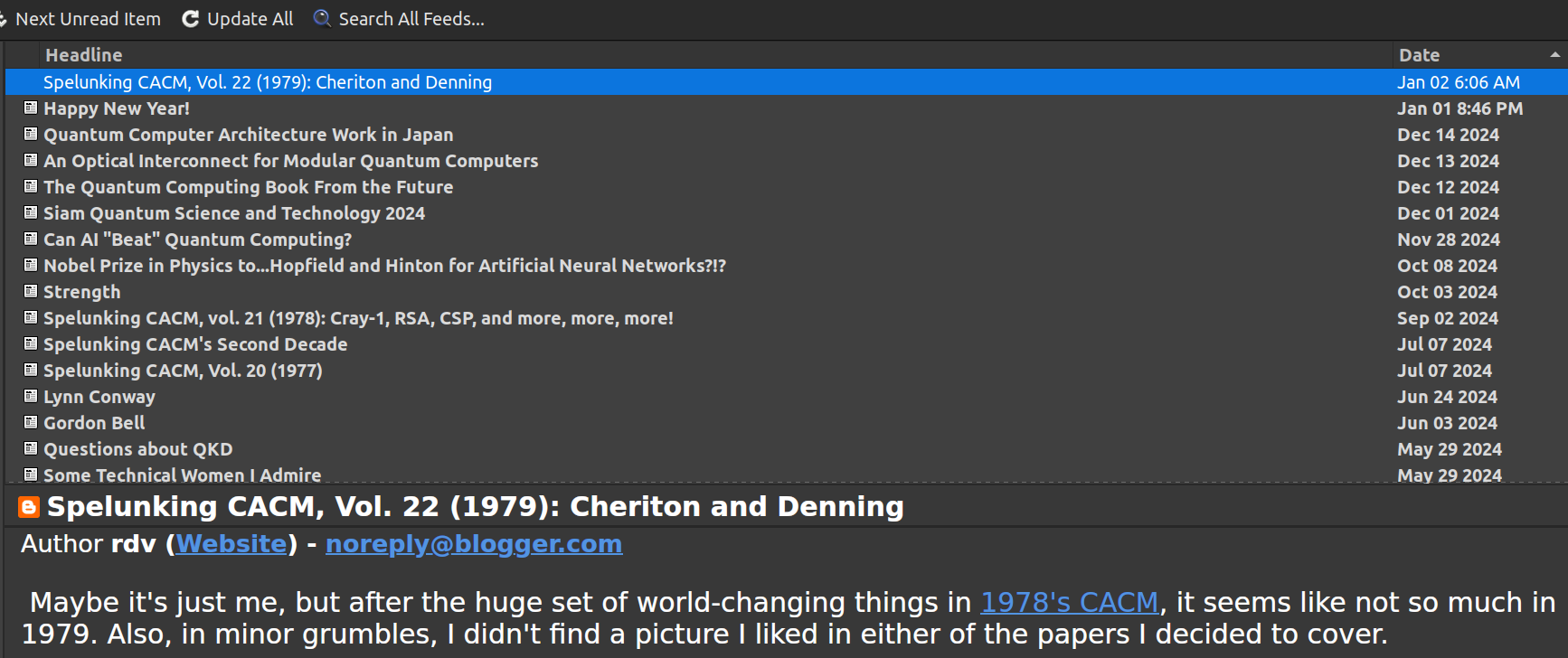Sort articles by the Date column header
Image resolution: width=1568 pixels, height=658 pixels.
point(1419,55)
